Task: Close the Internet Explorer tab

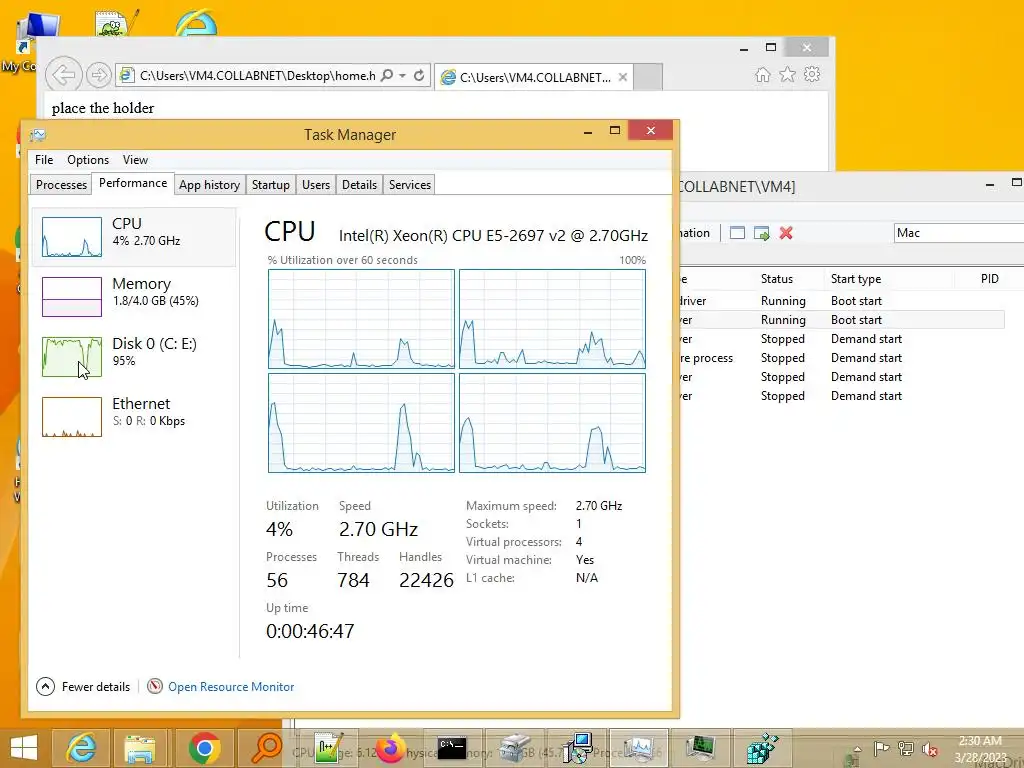Action: [623, 77]
